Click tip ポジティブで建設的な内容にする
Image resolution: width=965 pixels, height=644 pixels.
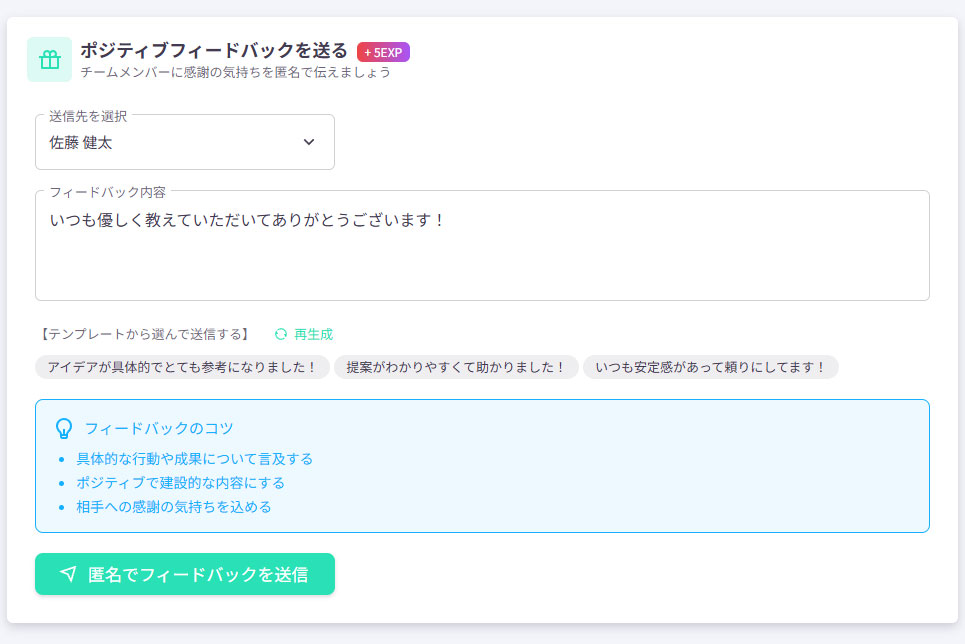[x=180, y=483]
